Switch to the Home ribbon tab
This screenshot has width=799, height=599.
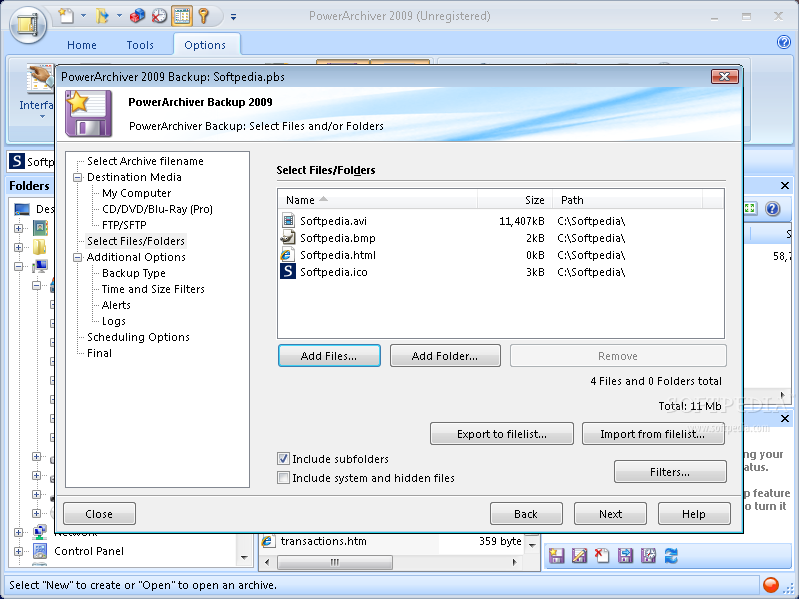[82, 45]
